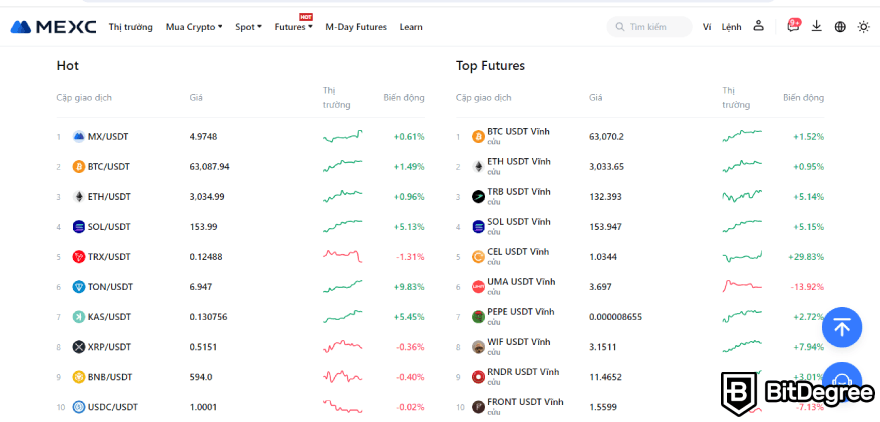Click Hot table's Biến động column header
The image size is (880, 422).
[x=404, y=98]
